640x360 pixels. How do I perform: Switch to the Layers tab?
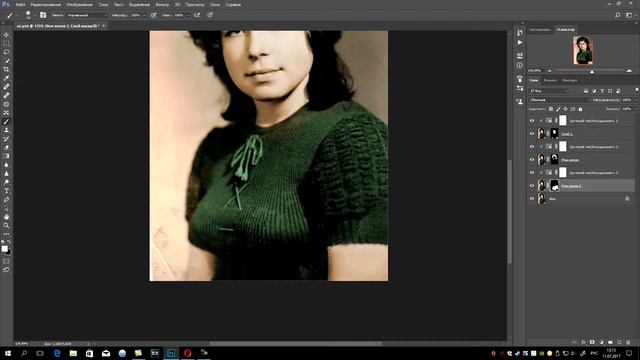point(533,80)
